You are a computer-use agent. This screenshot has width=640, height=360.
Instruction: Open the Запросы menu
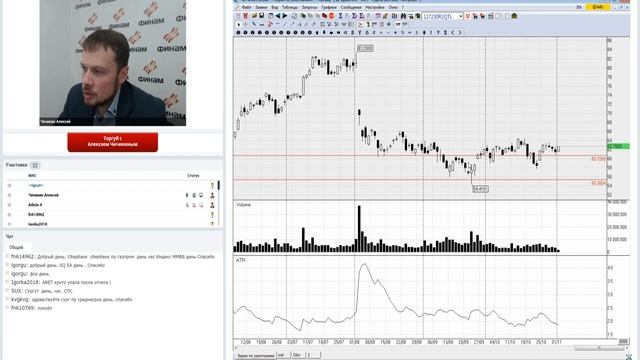coord(310,7)
